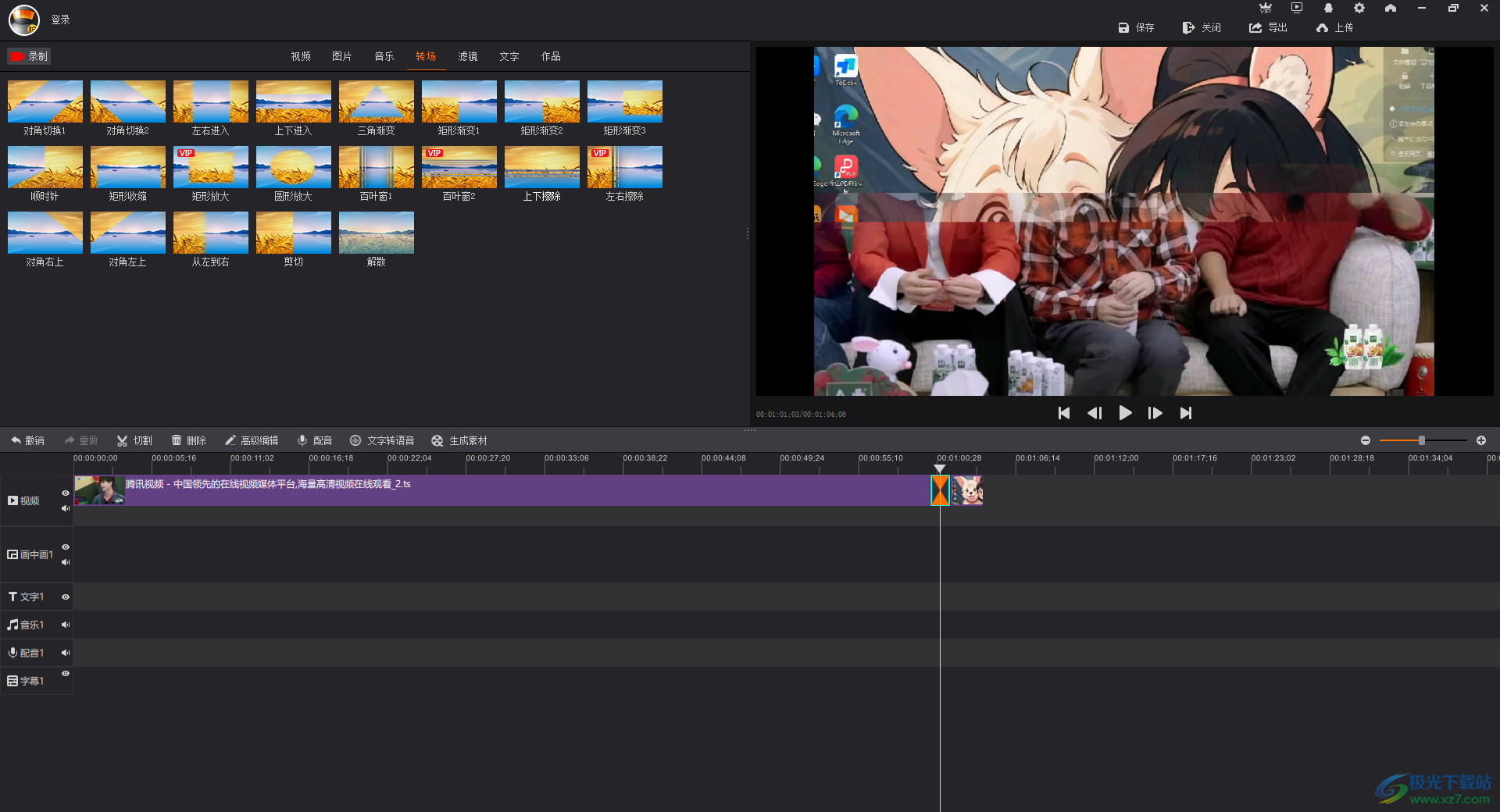Click the timeline zoom slider handle
The image size is (1500, 812).
[x=1422, y=440]
